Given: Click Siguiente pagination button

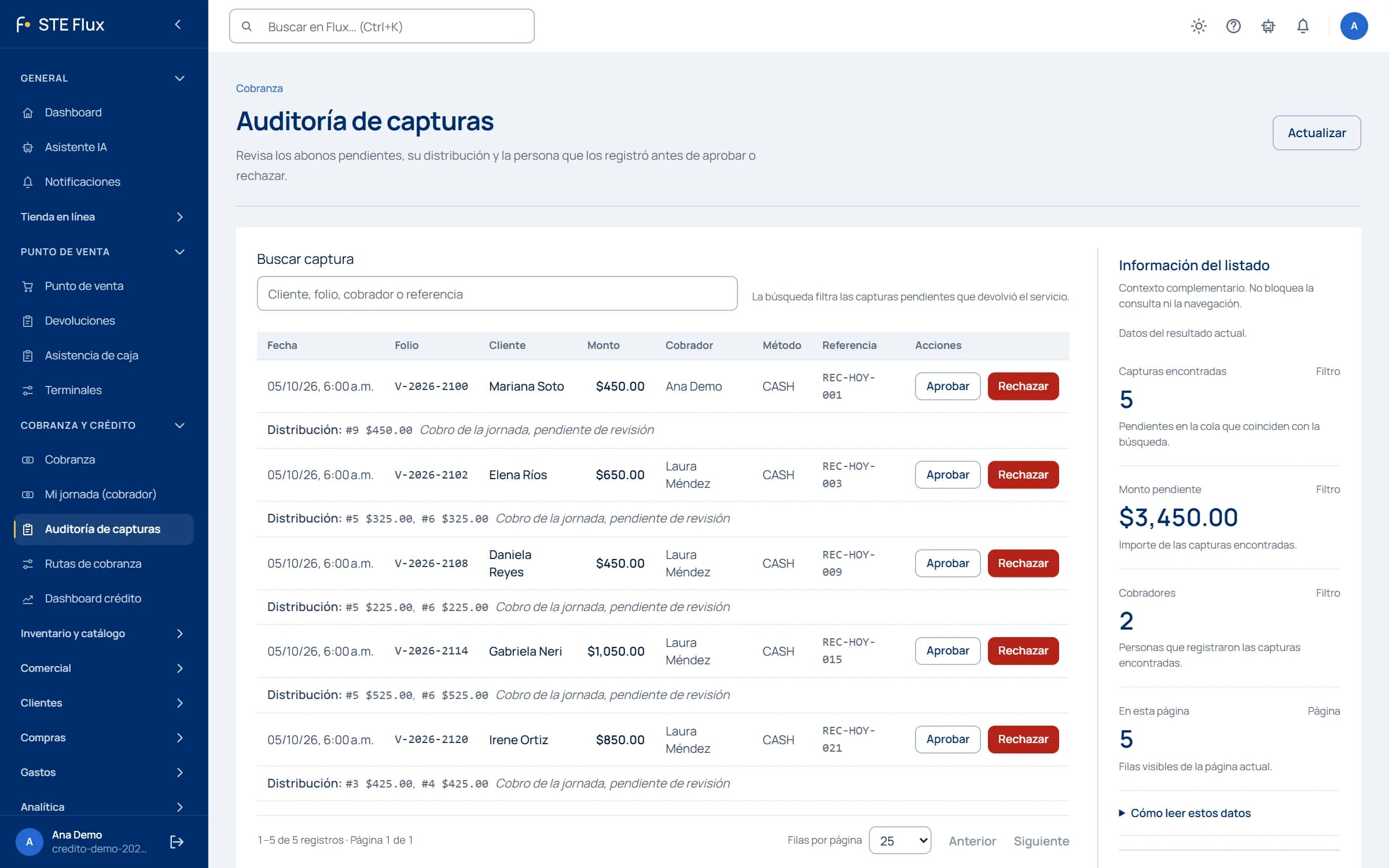Looking at the screenshot, I should [1041, 841].
